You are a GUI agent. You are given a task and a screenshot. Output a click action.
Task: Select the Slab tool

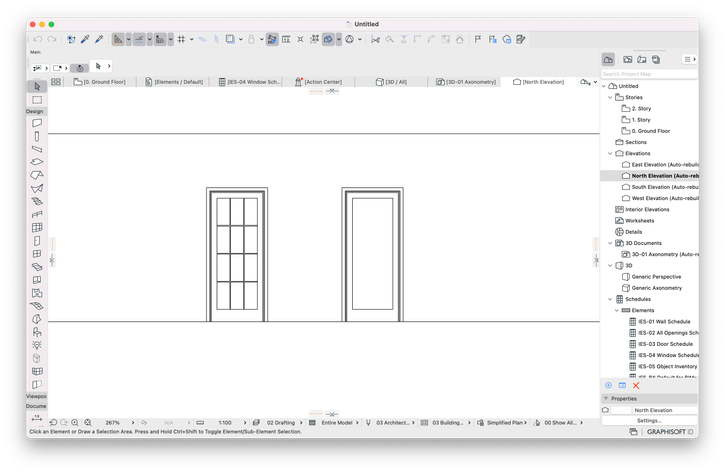coord(37,162)
